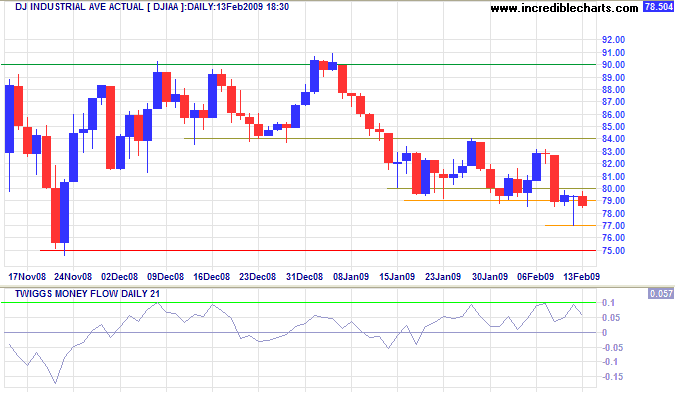Click the 75.00 price axis label
Image resolution: width=675 pixels, height=395 pixels.
(613, 250)
